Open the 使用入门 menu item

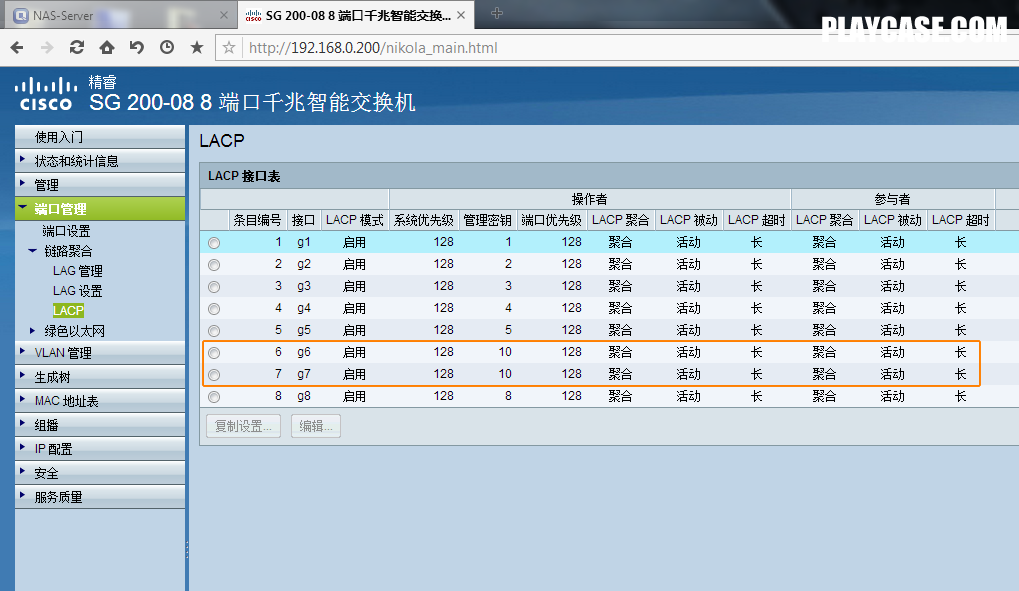pyautogui.click(x=100, y=137)
